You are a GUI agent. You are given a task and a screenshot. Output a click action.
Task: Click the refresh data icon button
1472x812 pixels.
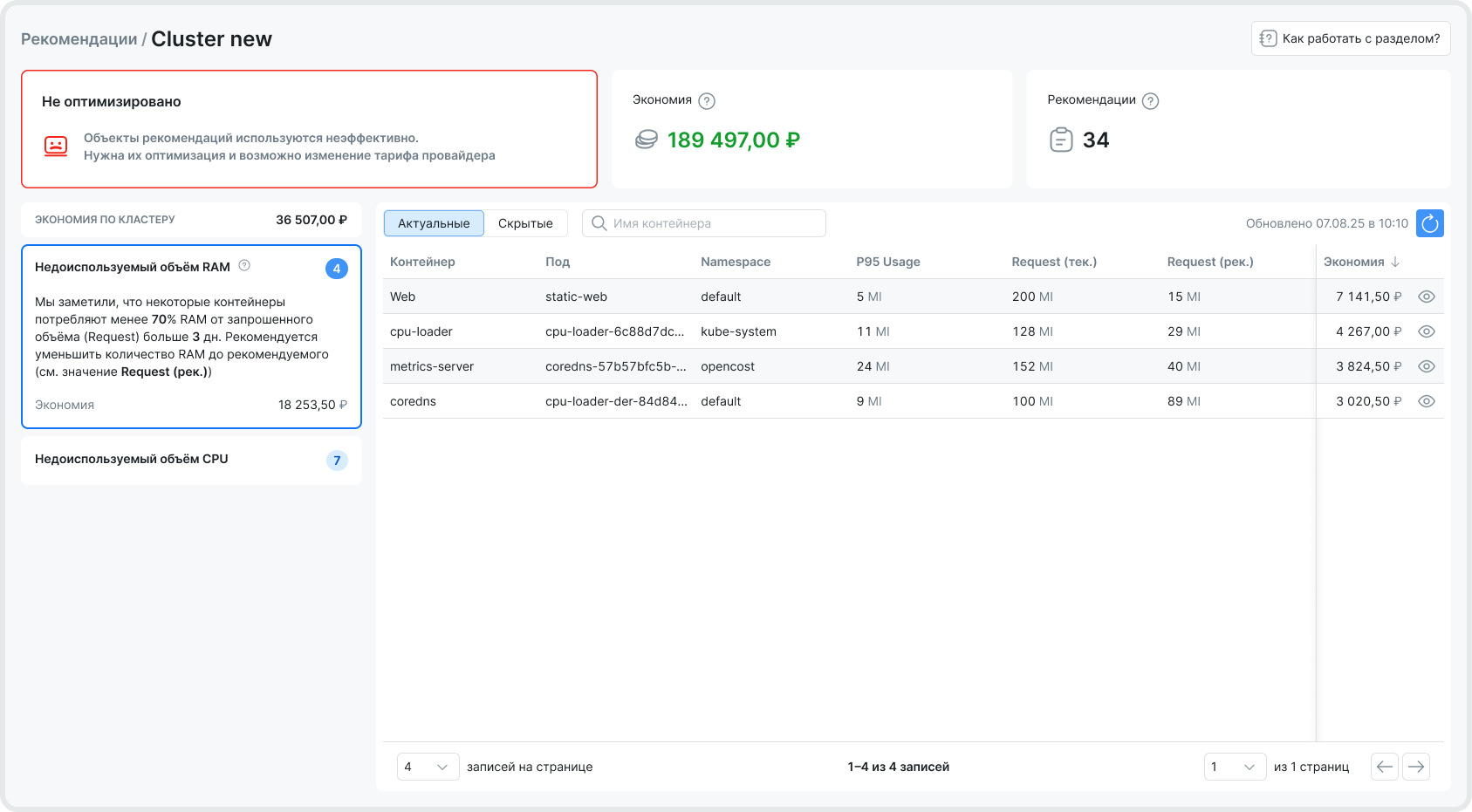[x=1429, y=223]
